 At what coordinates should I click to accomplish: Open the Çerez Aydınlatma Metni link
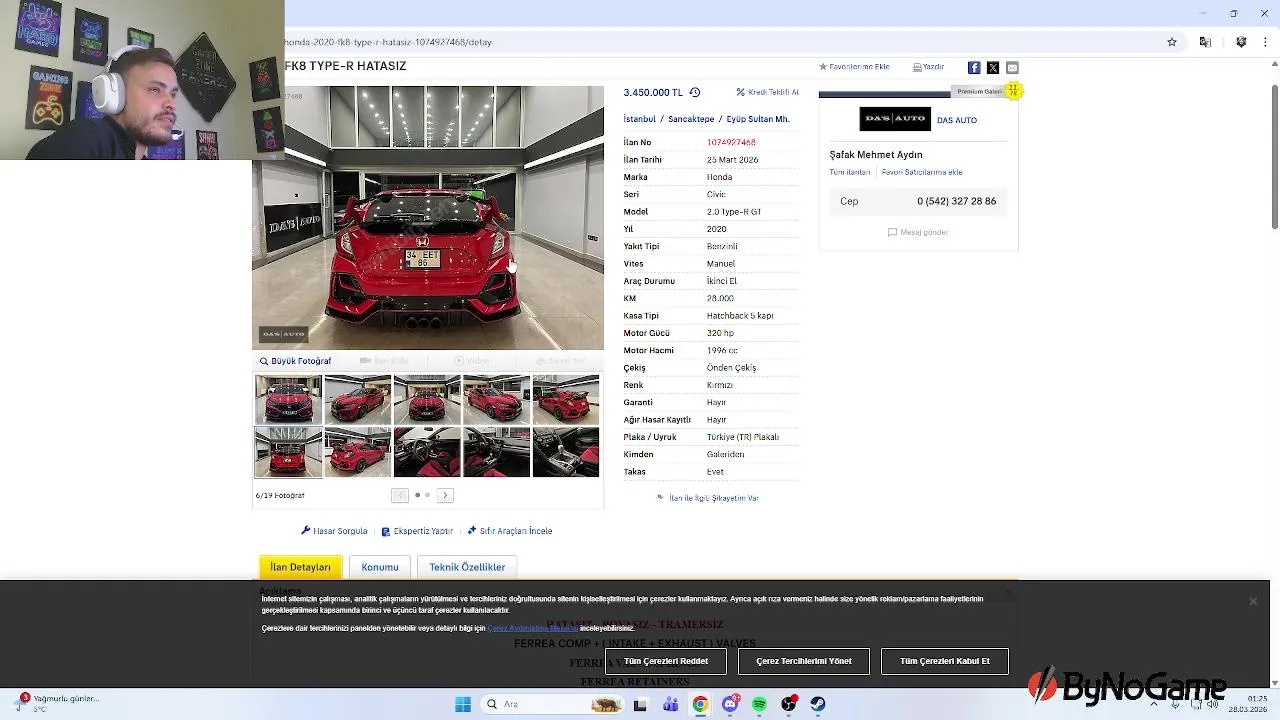point(533,628)
